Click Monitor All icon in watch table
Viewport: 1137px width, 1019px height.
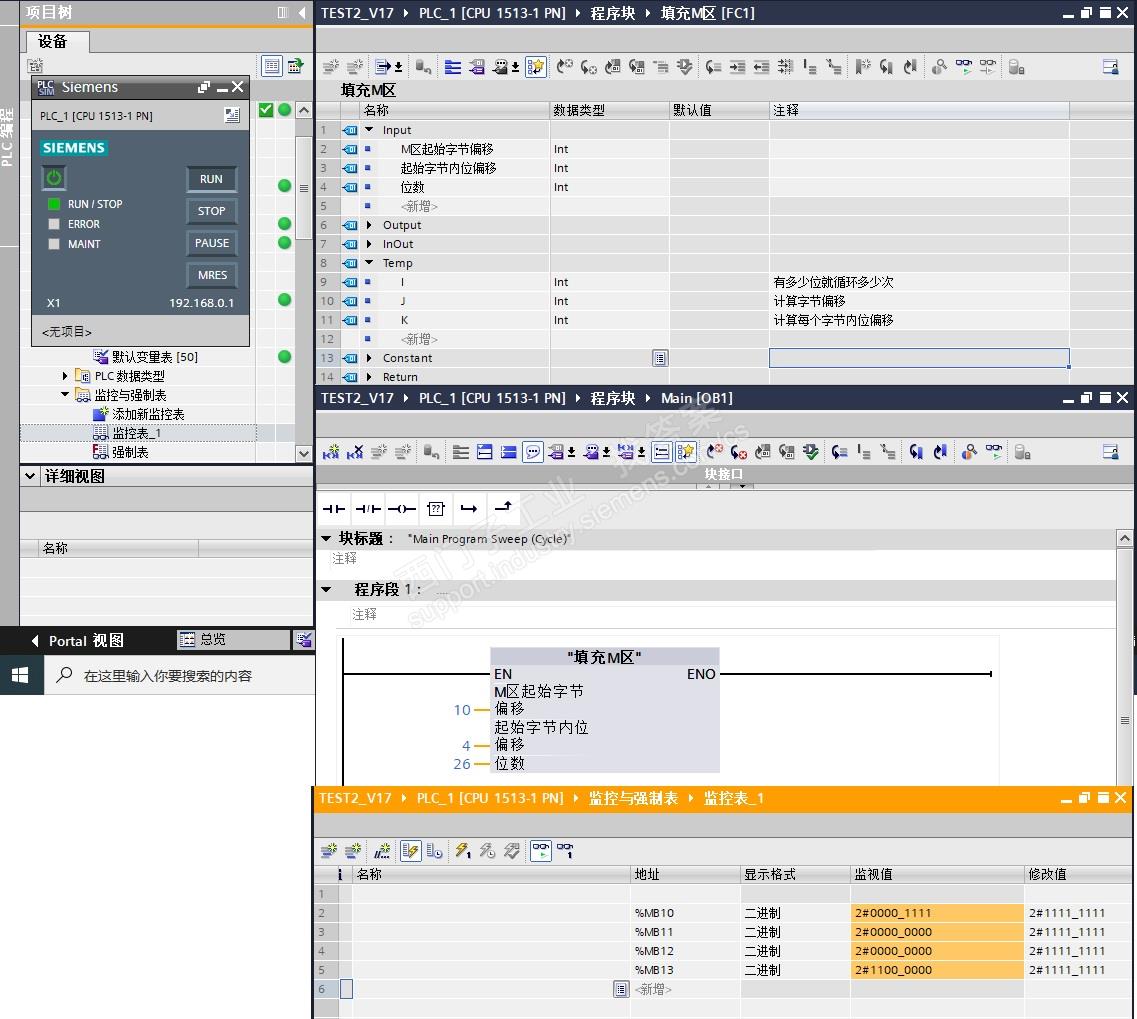pyautogui.click(x=541, y=851)
